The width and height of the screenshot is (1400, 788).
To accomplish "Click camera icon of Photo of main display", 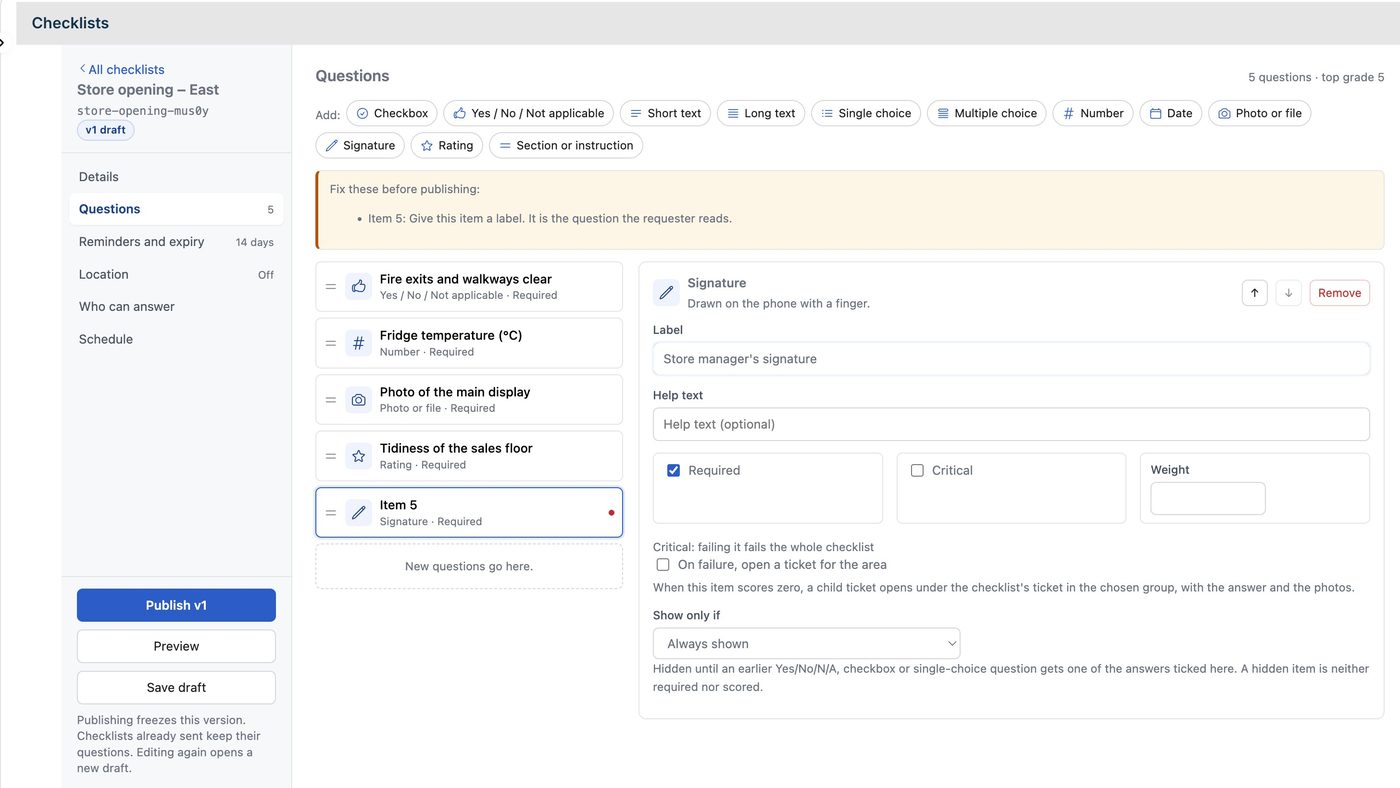I will click(x=358, y=400).
